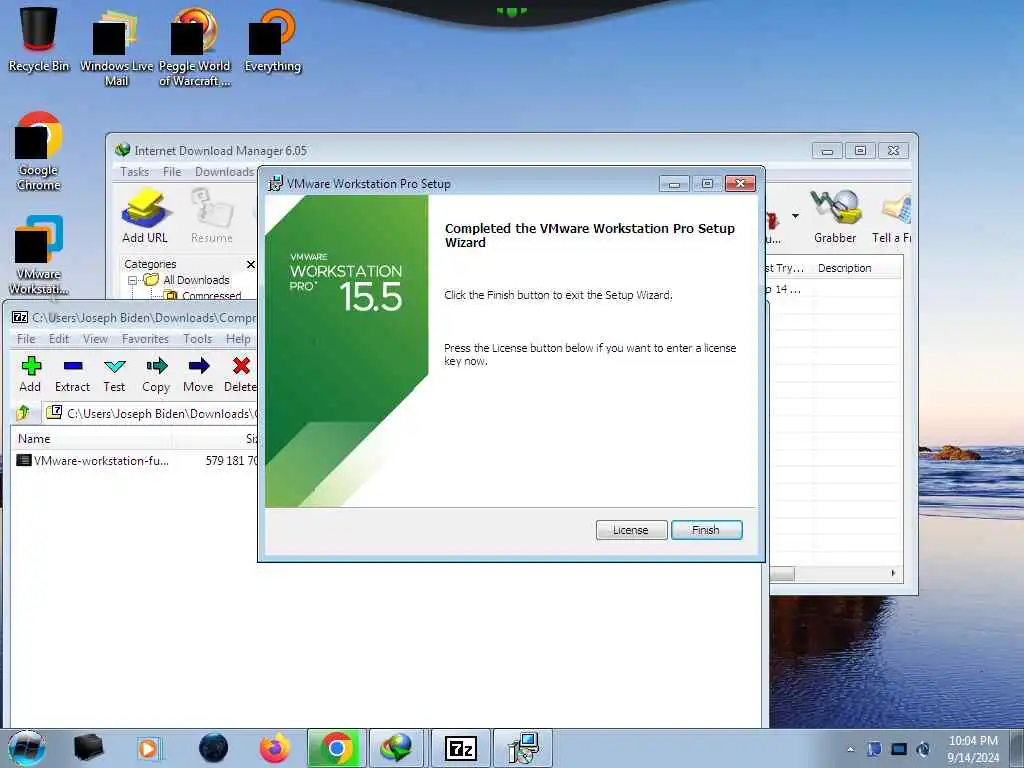Click the up-folder arrow in 7-Zip
This screenshot has width=1024, height=768.
click(23, 413)
